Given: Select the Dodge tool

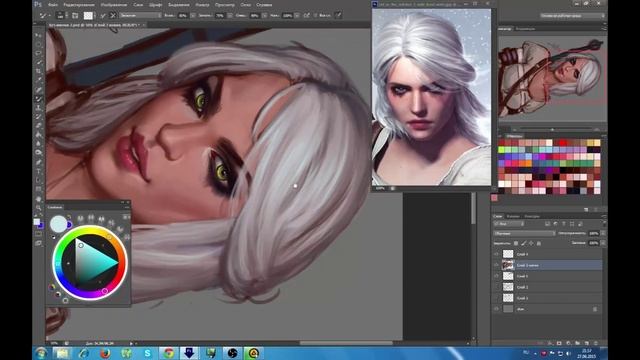Looking at the screenshot, I should [39, 152].
